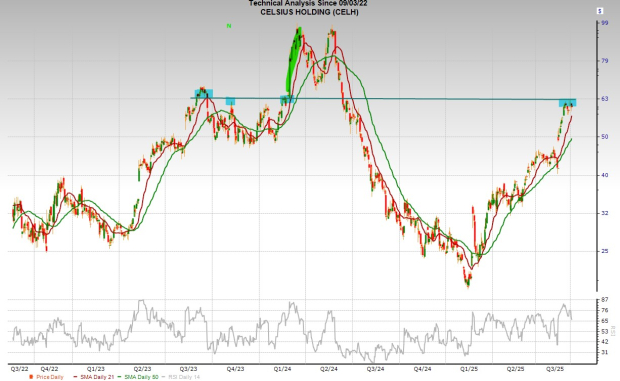Viewport: 620px width, 381px height.
Task: Click the Q2/23 time axis label
Action: click(x=142, y=369)
